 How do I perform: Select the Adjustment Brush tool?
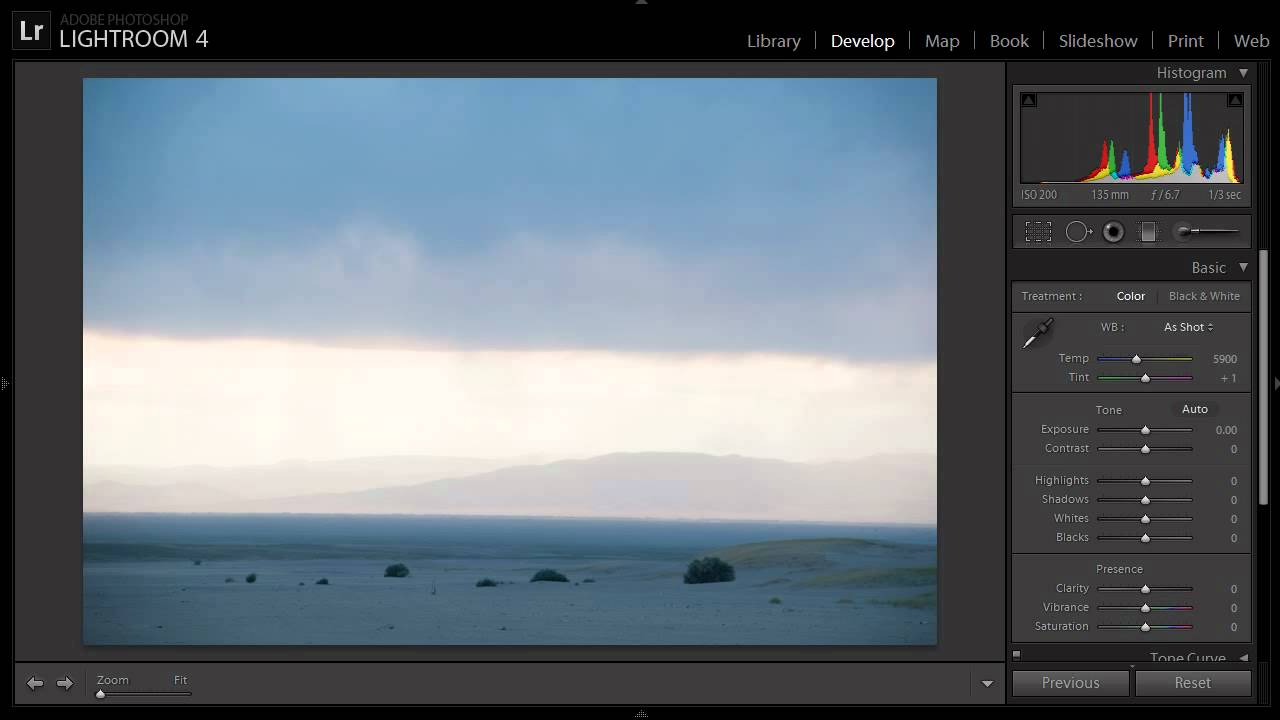pos(1207,232)
